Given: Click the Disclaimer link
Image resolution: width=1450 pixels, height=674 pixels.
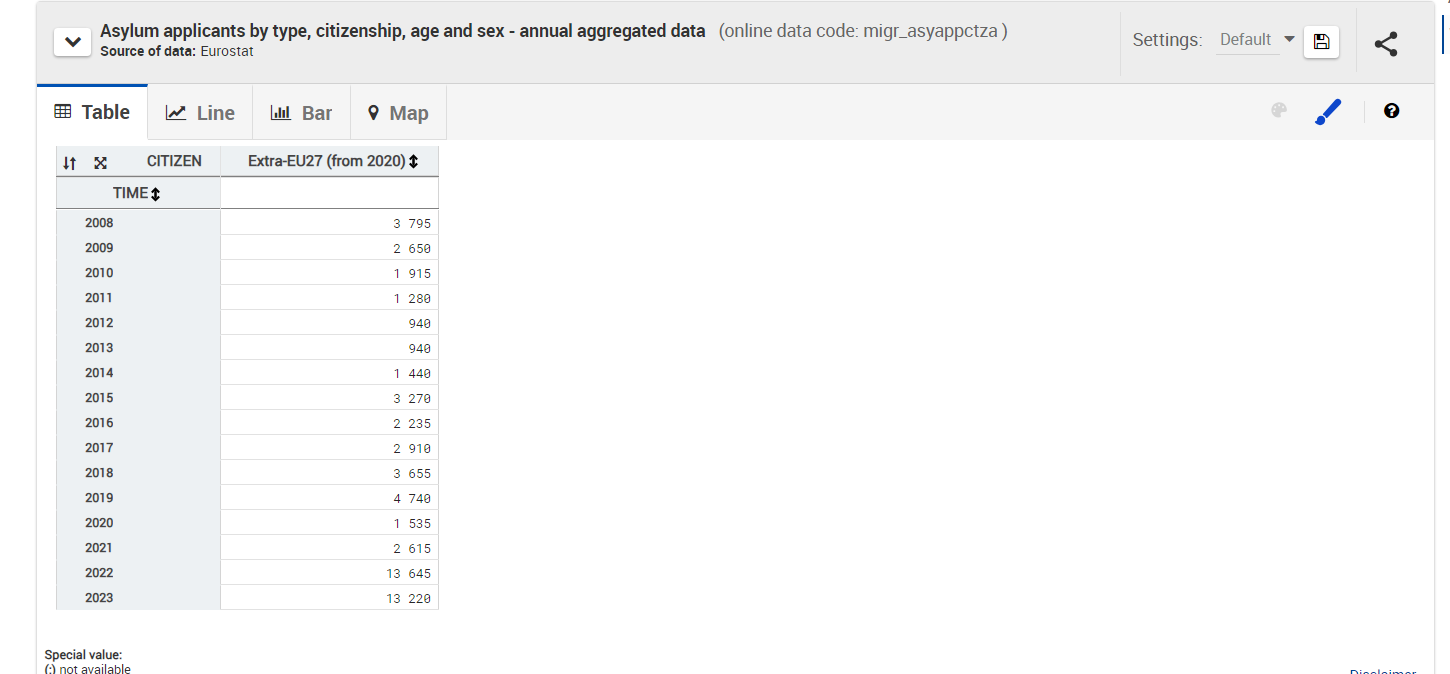Looking at the screenshot, I should pos(1382,672).
